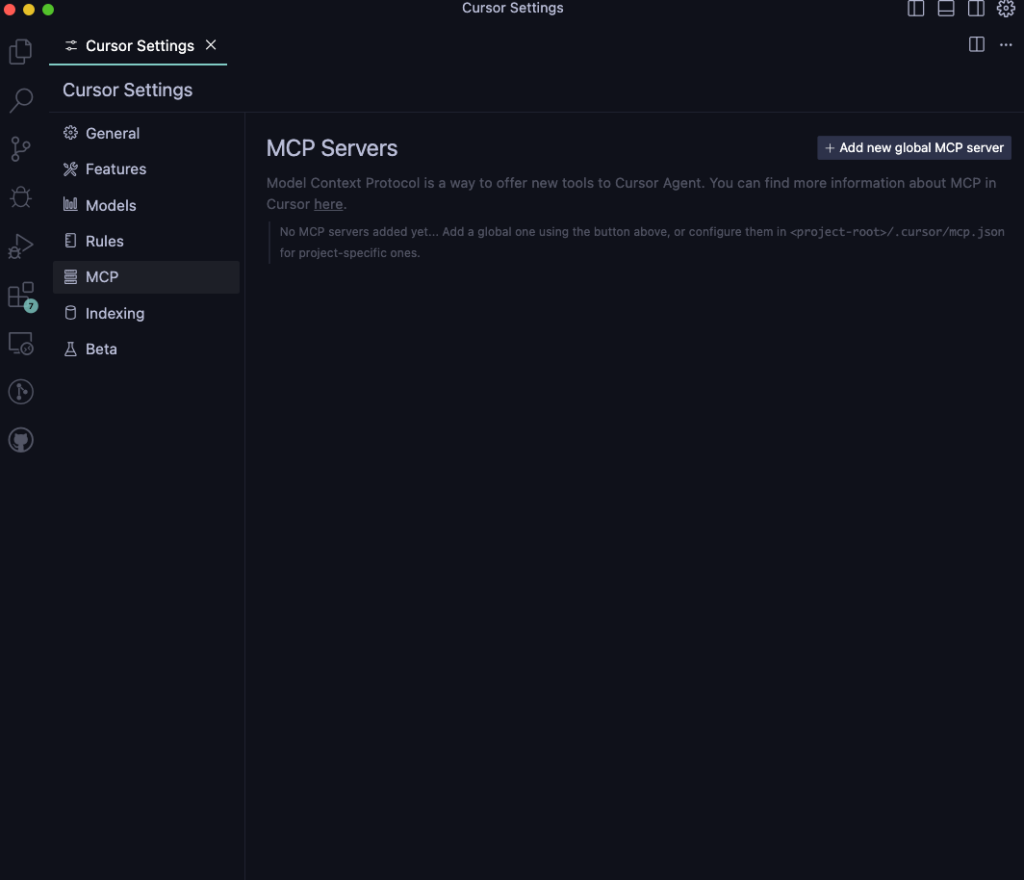Open the Run and Debug panel
The height and width of the screenshot is (880, 1024).
[x=20, y=245]
